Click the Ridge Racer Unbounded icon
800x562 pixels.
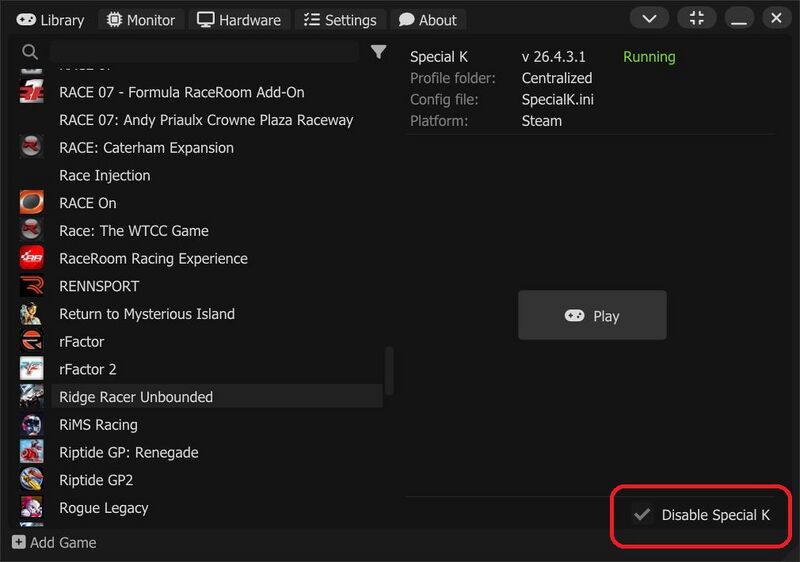click(x=32, y=396)
